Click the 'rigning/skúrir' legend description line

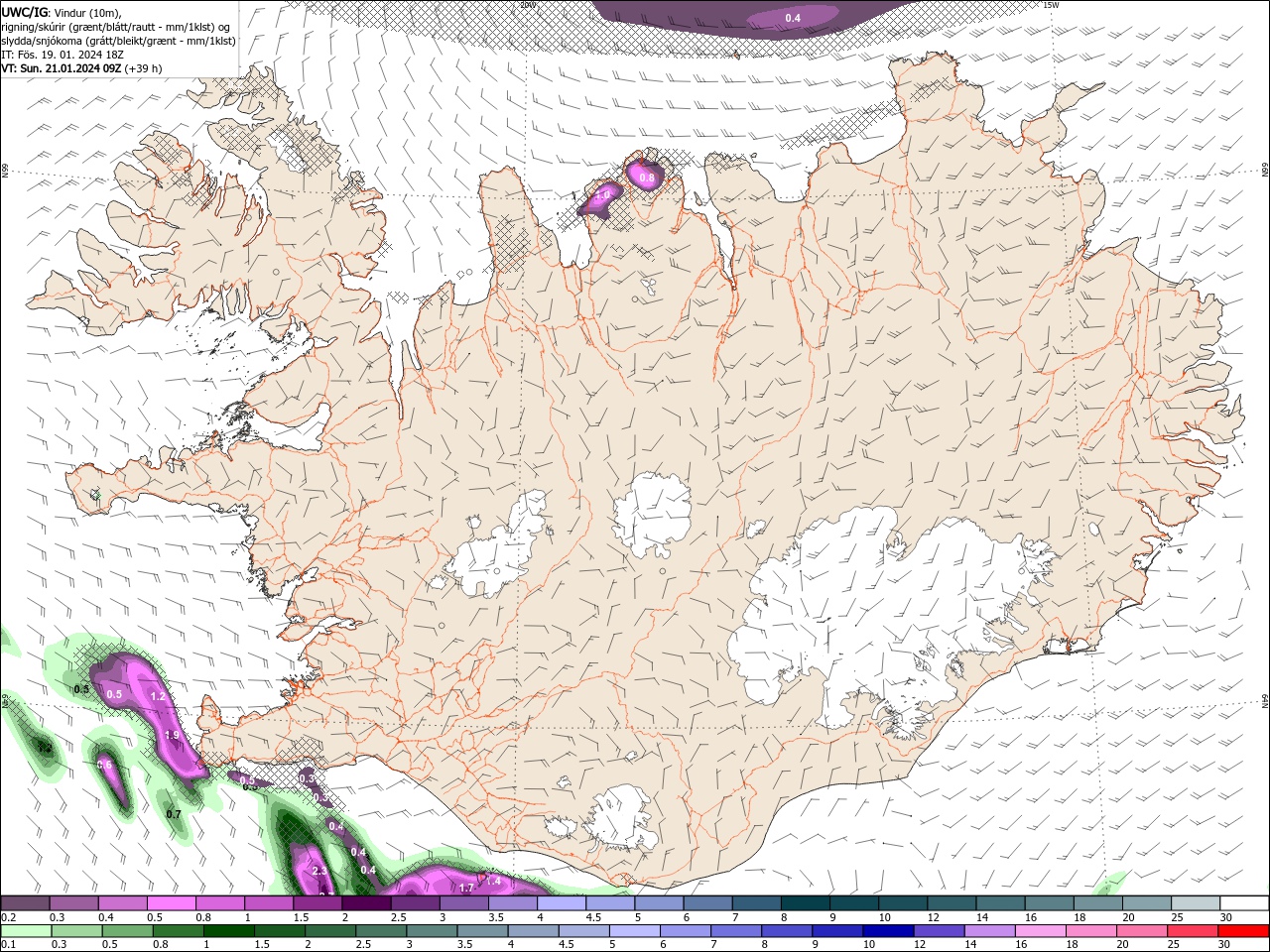117,27
